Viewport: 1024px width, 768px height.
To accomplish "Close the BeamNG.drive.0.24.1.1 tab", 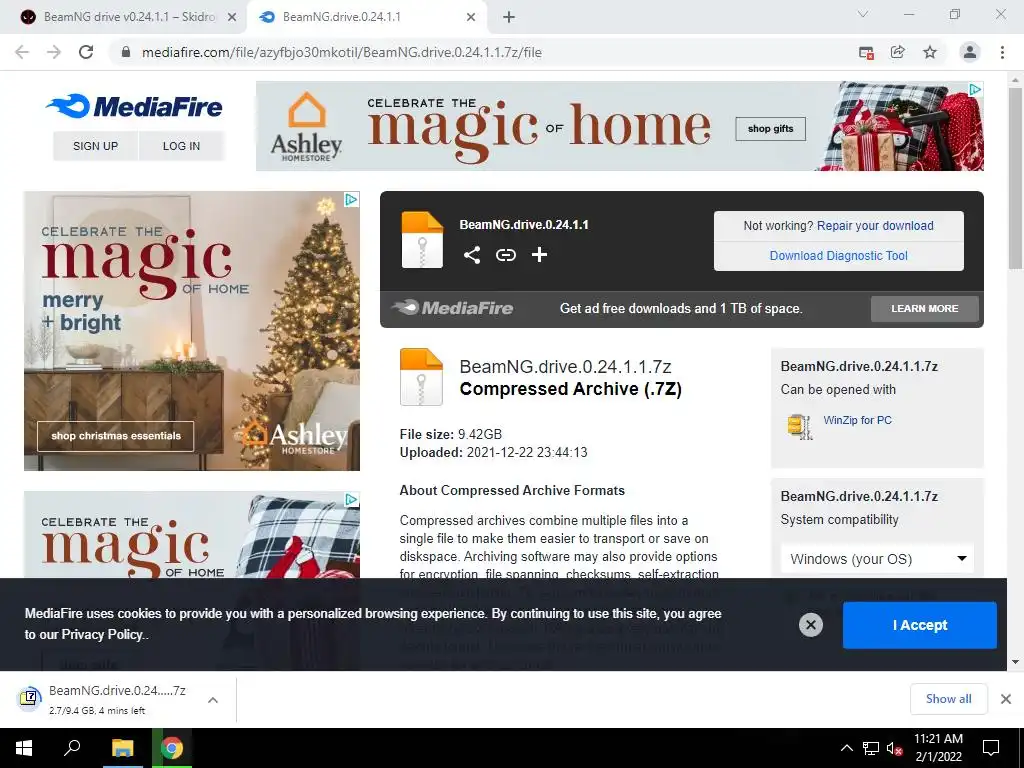I will (471, 18).
